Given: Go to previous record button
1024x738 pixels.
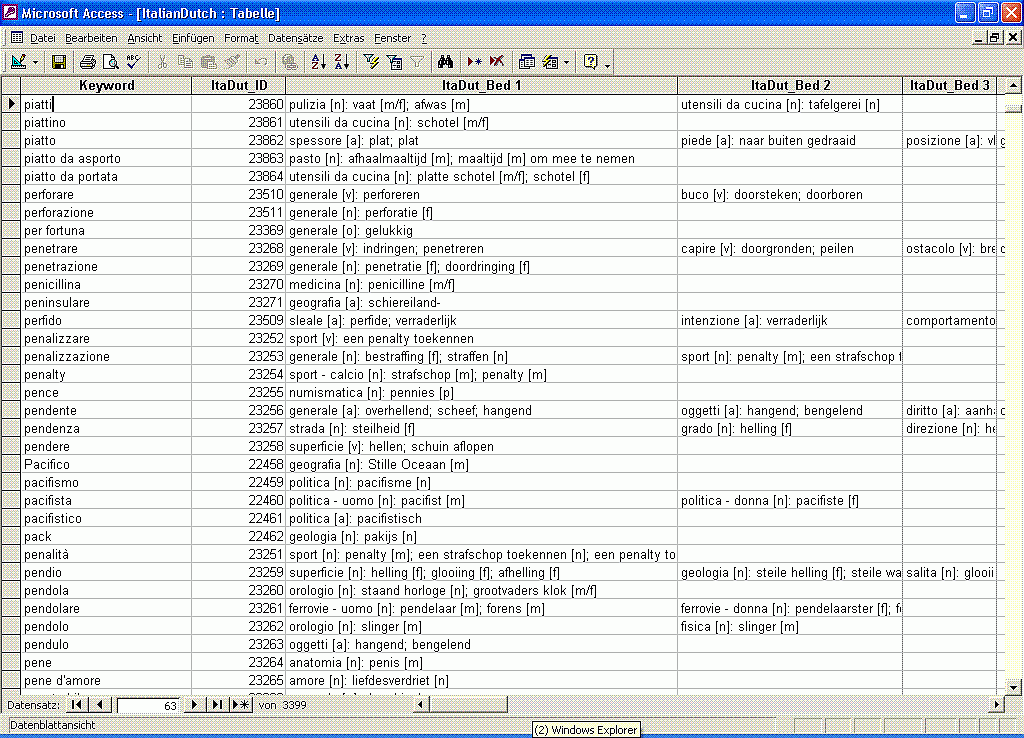Looking at the screenshot, I should pos(99,705).
